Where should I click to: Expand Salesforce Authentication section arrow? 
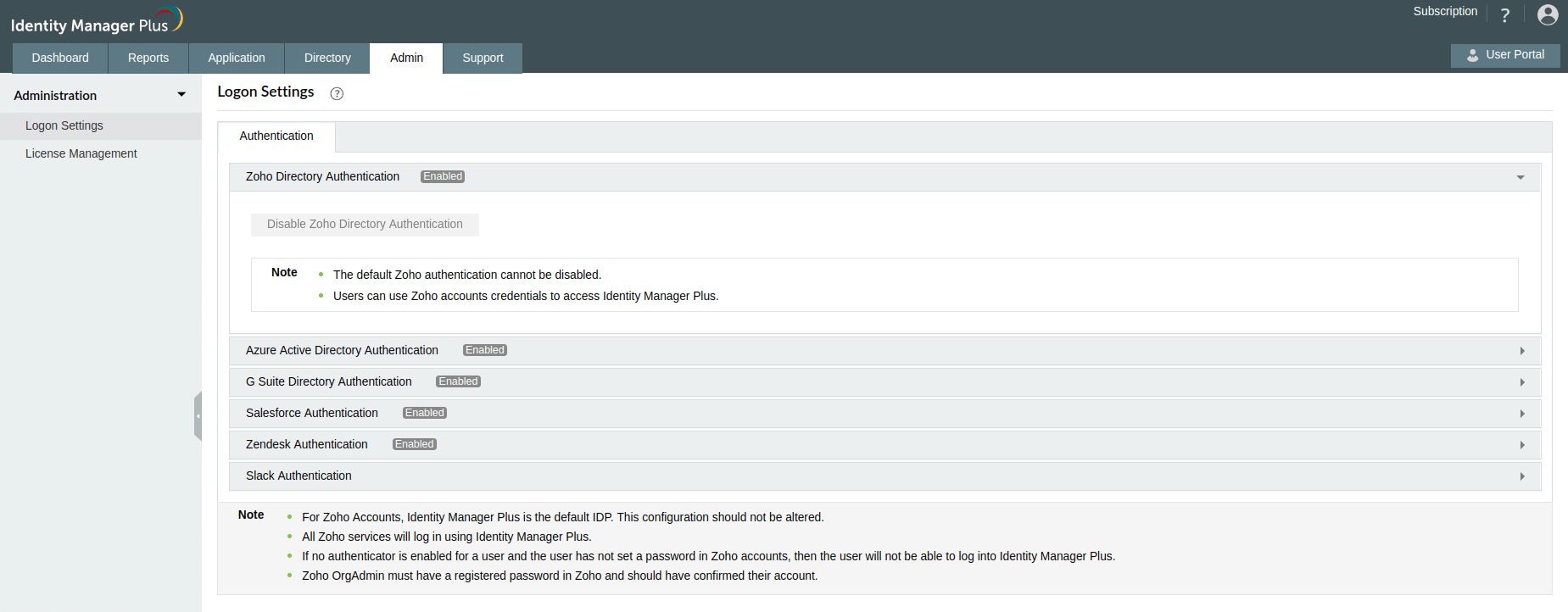click(x=1522, y=414)
